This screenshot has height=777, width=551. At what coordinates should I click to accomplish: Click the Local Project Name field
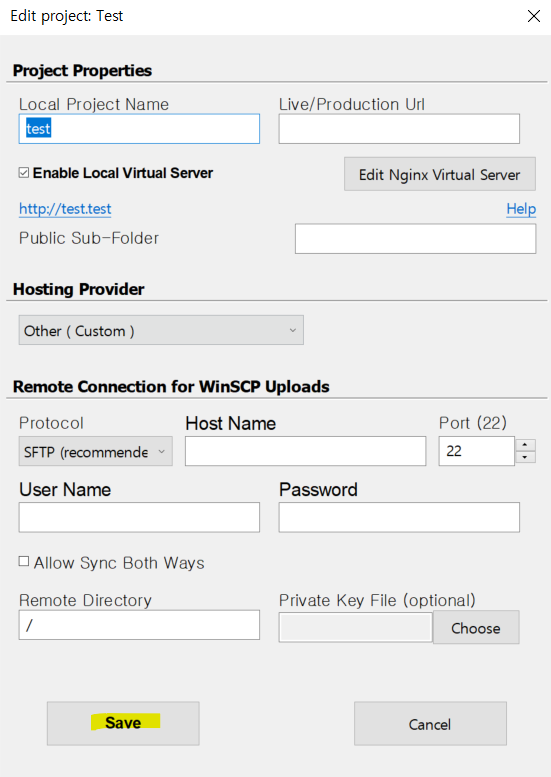(x=139, y=129)
